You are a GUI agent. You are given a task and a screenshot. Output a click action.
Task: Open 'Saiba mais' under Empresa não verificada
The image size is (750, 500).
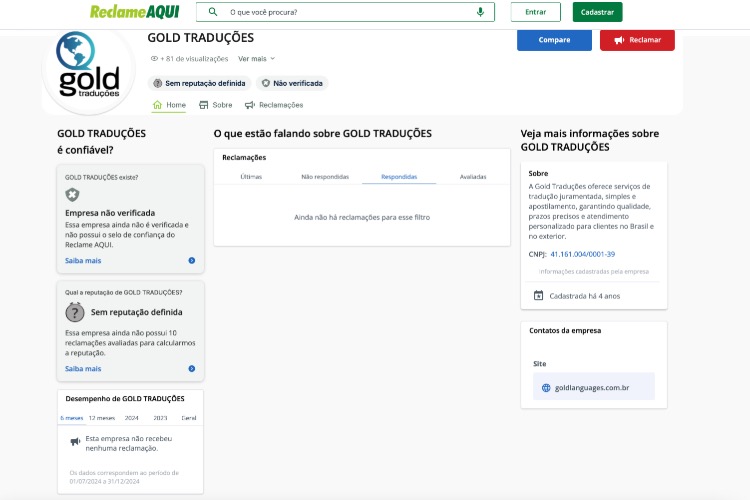[x=83, y=261]
